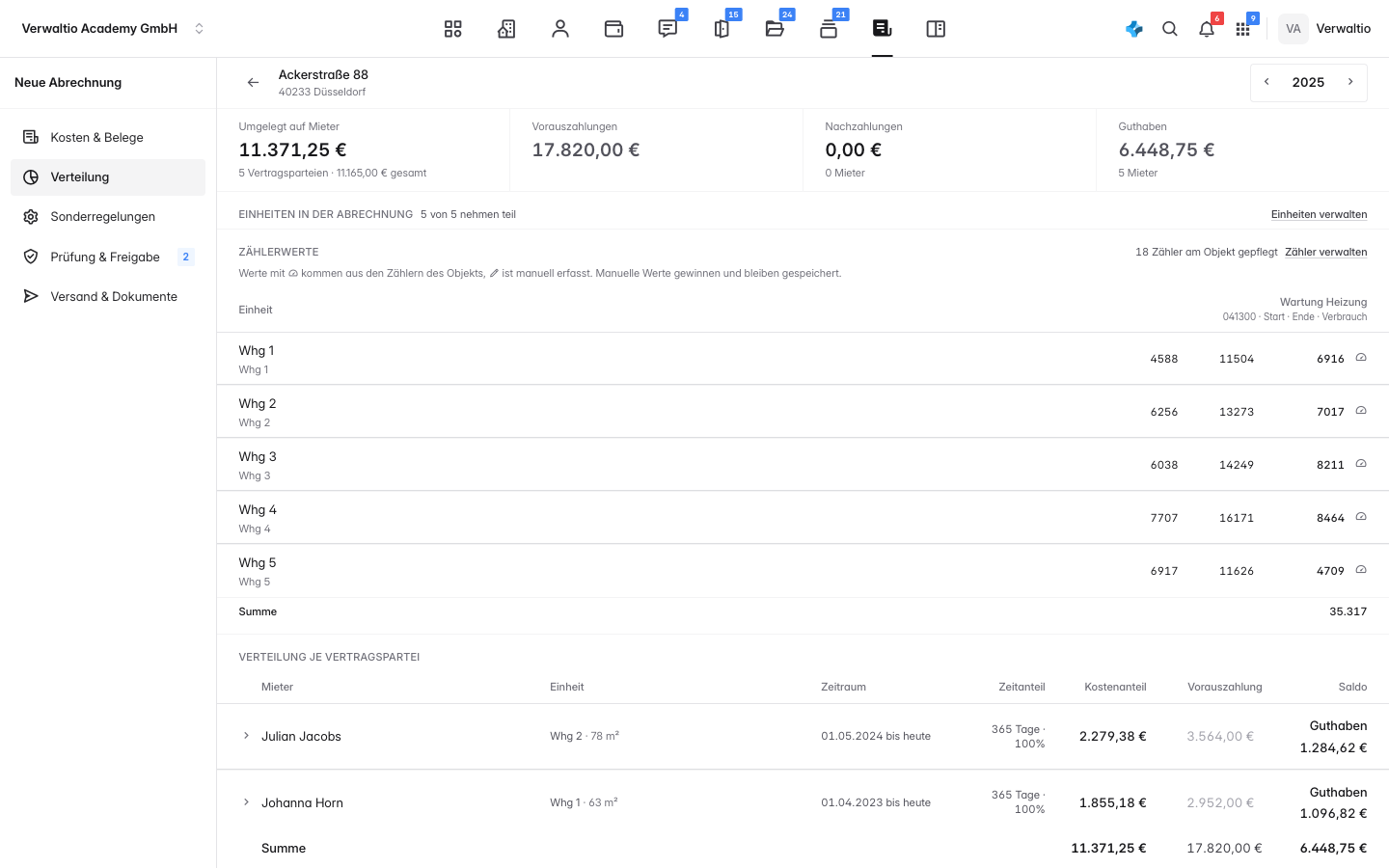The image size is (1389, 868).
Task: Click the blue assistant icon in header
Action: tap(1134, 29)
